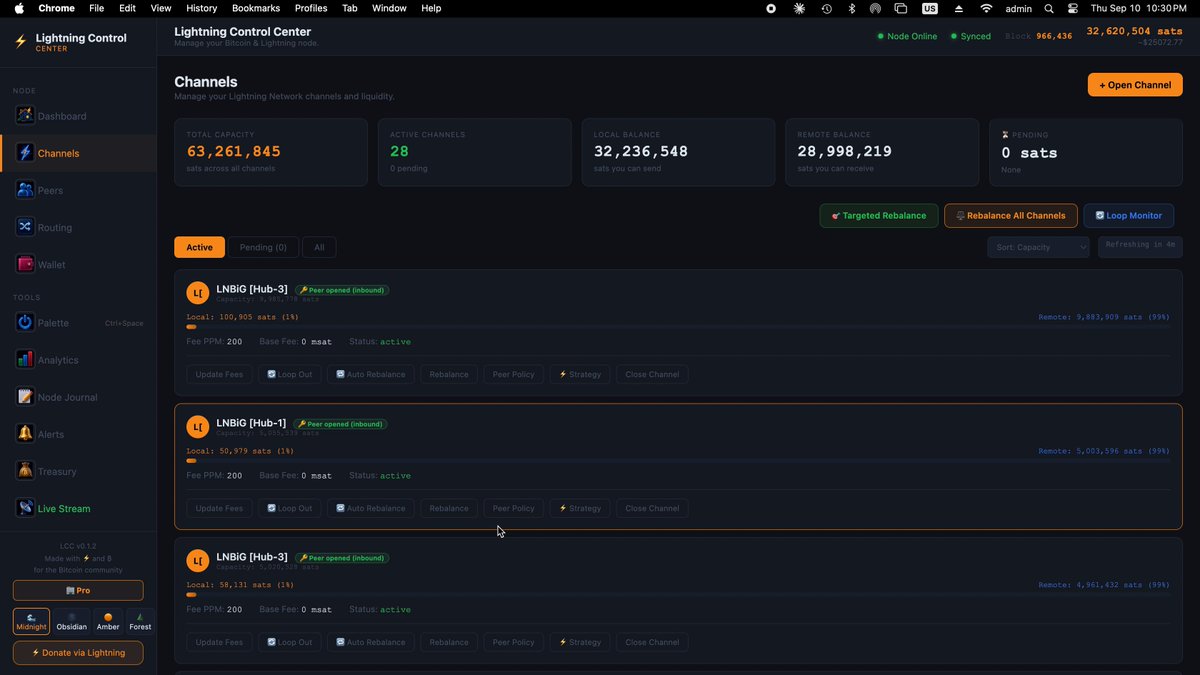Click the 32,620,504 sats header balance
The width and height of the screenshot is (1200, 675).
click(x=1134, y=31)
